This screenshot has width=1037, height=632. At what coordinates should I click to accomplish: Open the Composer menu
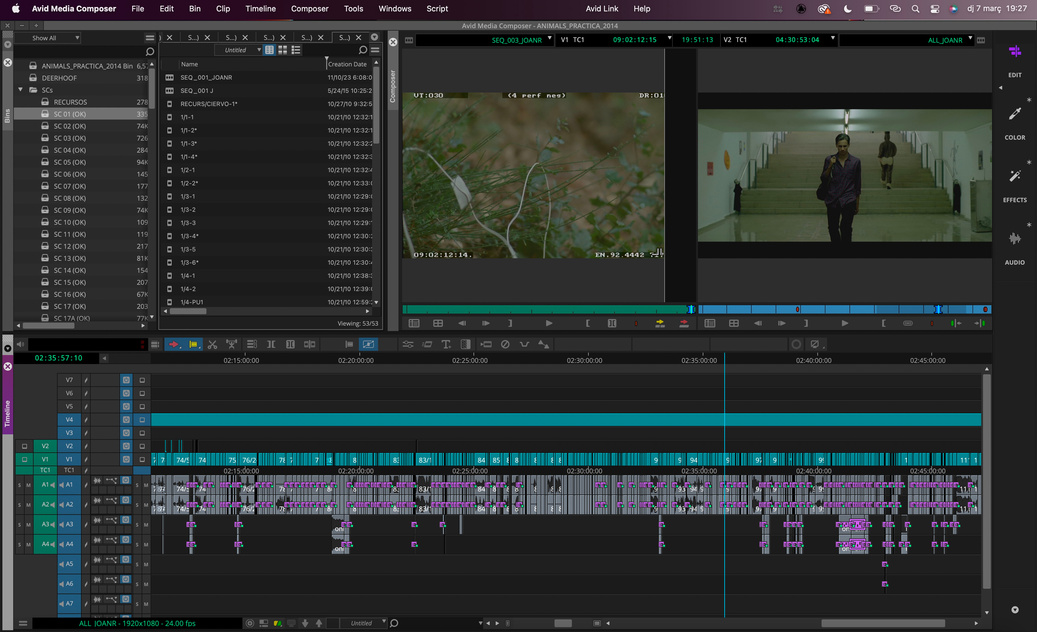point(310,9)
